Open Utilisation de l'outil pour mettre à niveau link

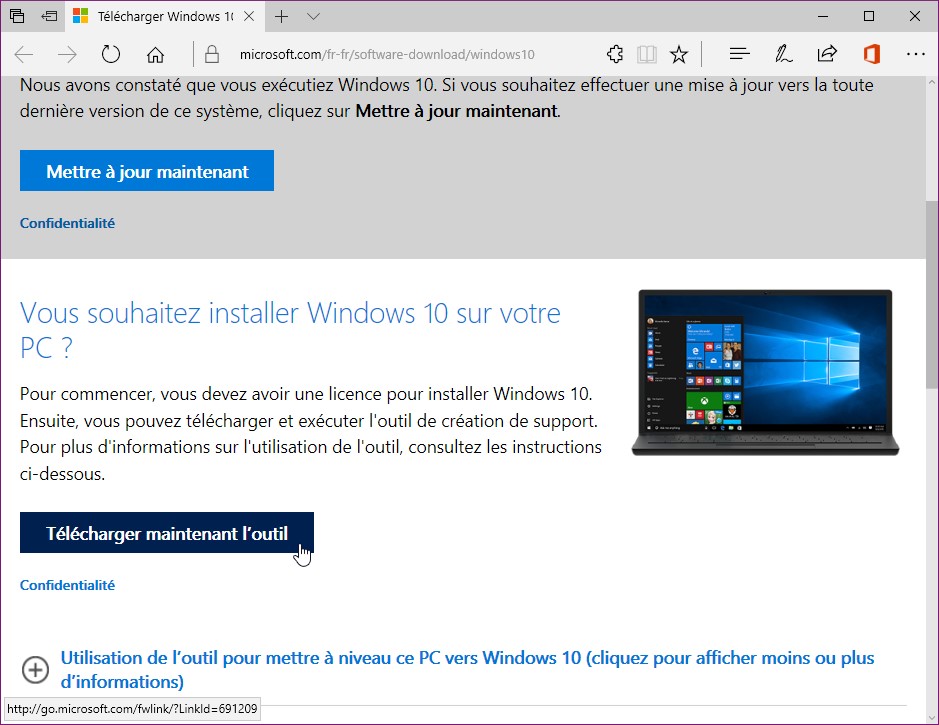point(467,669)
